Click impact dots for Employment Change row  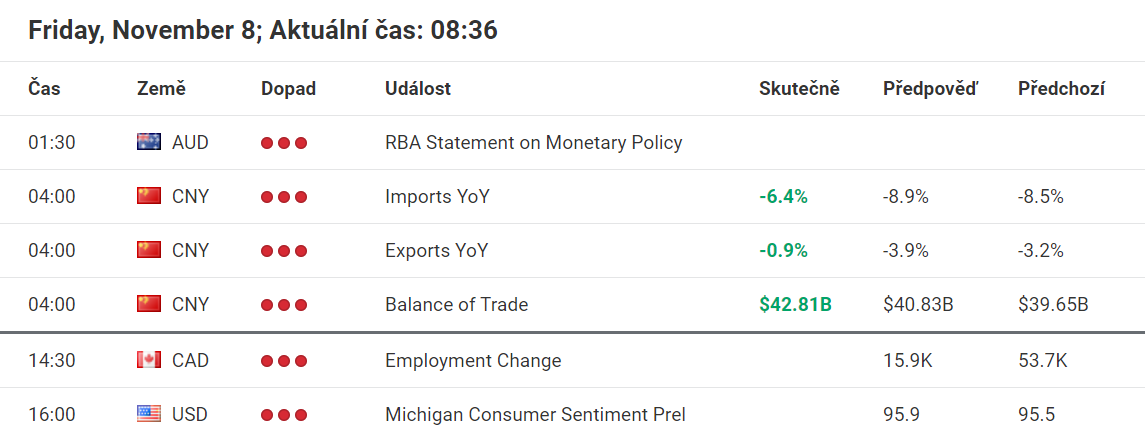tap(284, 361)
